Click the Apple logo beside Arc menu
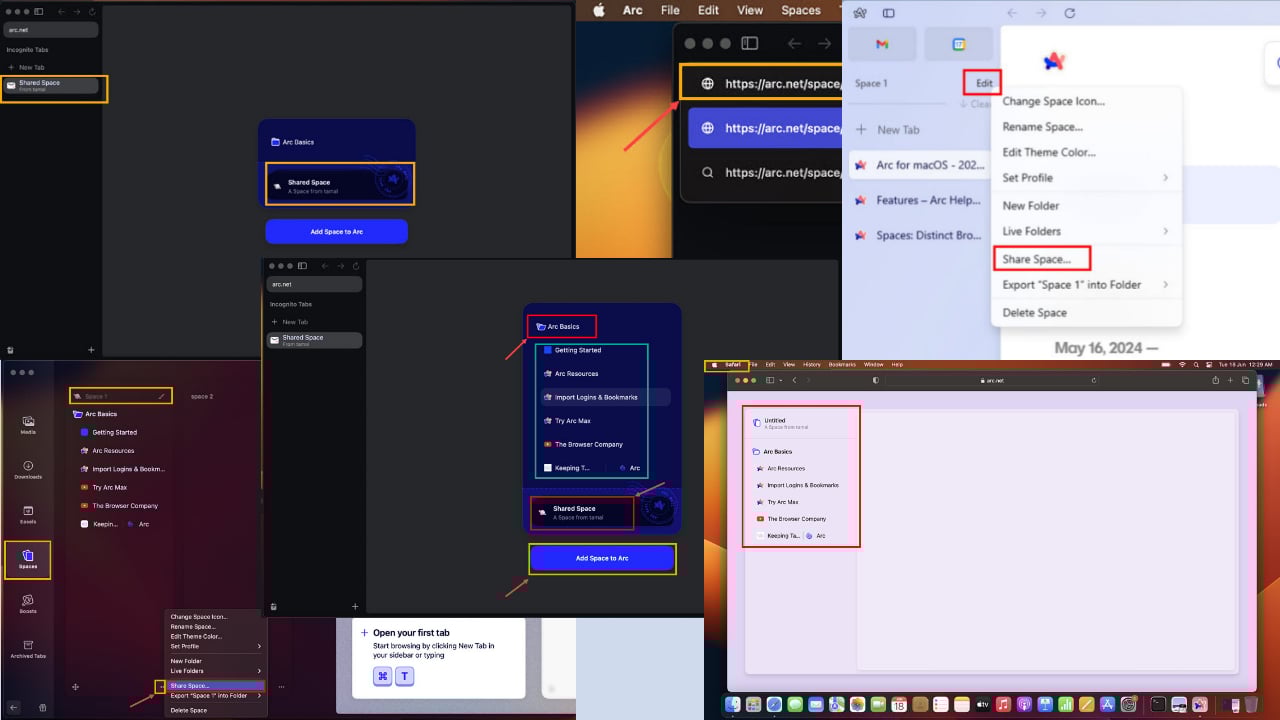Image resolution: width=1280 pixels, height=720 pixels. 599,10
